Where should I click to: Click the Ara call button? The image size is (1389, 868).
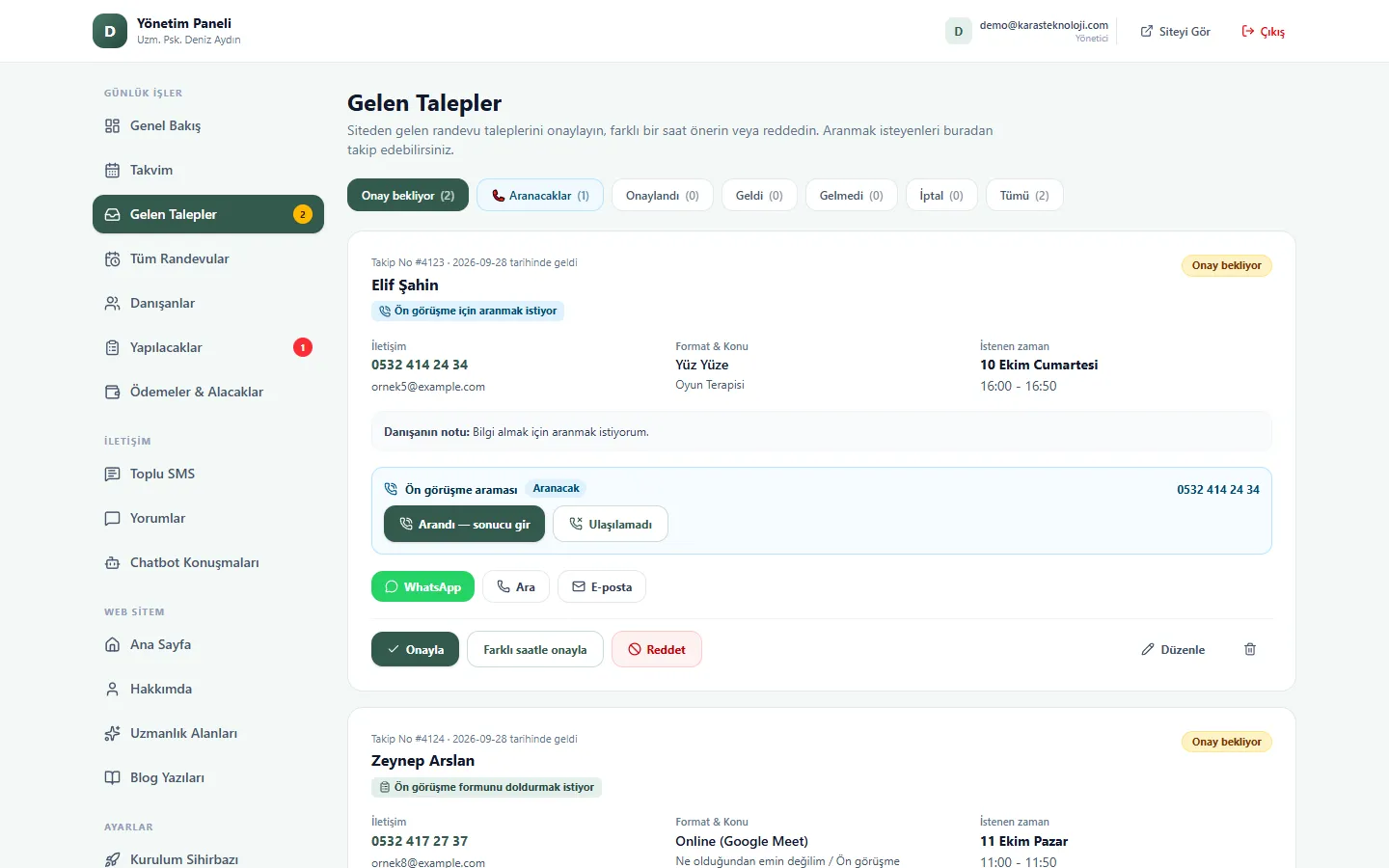(x=516, y=586)
